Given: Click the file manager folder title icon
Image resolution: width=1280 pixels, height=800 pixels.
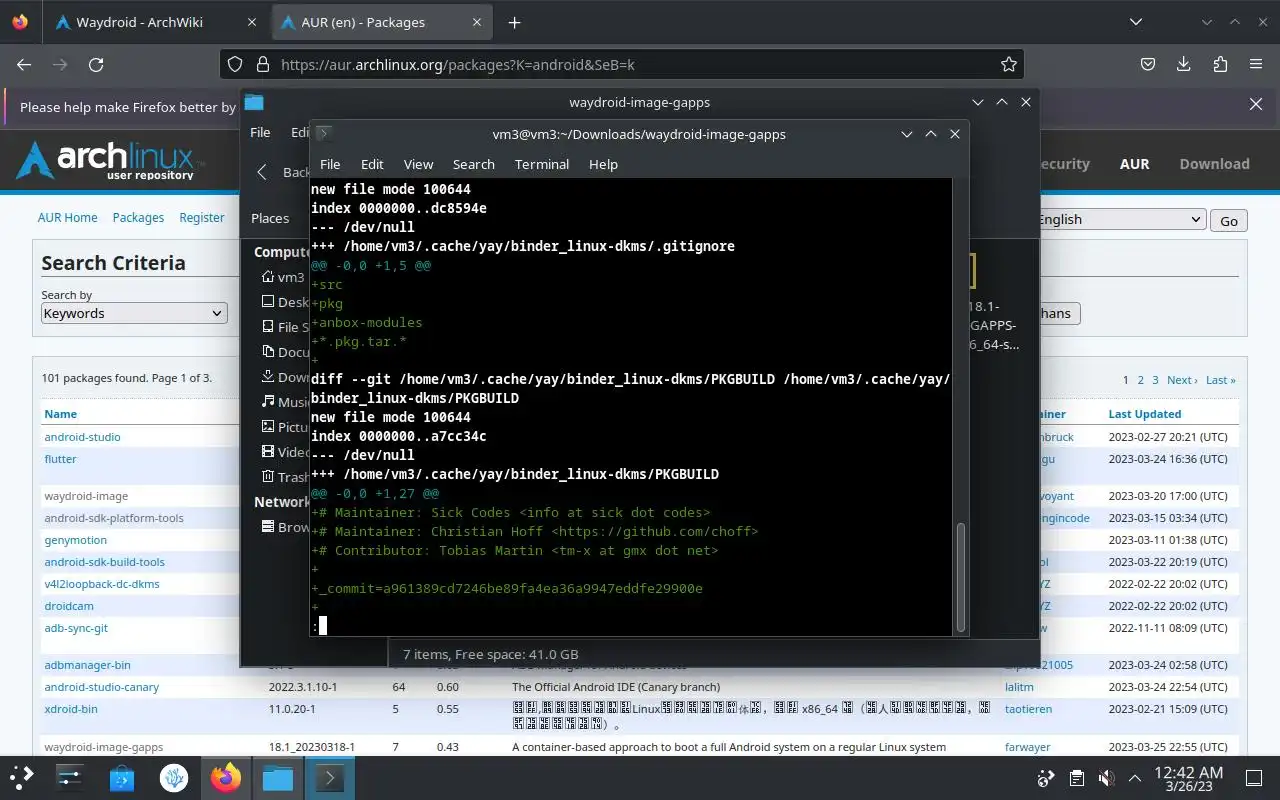Looking at the screenshot, I should 254,102.
